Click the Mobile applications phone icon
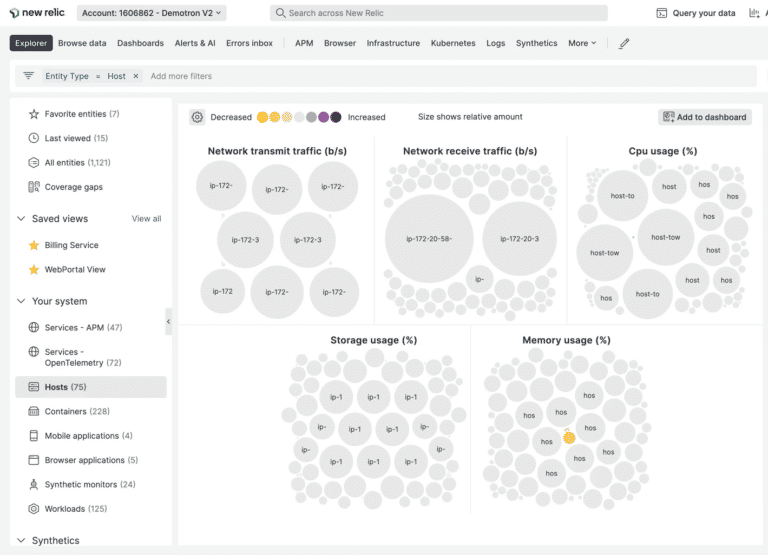The width and height of the screenshot is (768, 555). [33, 436]
